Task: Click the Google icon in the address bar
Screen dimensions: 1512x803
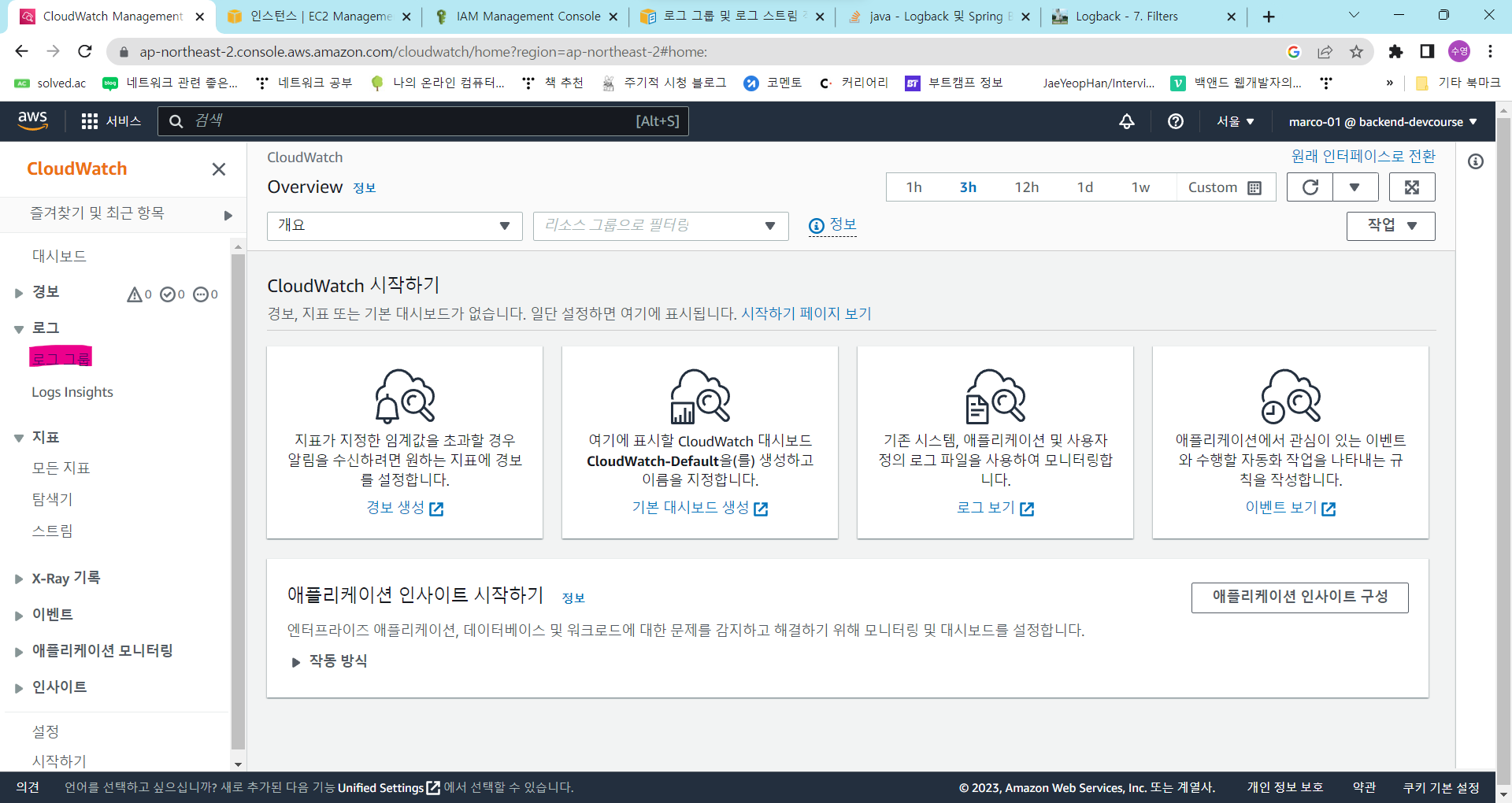Action: [x=1293, y=52]
